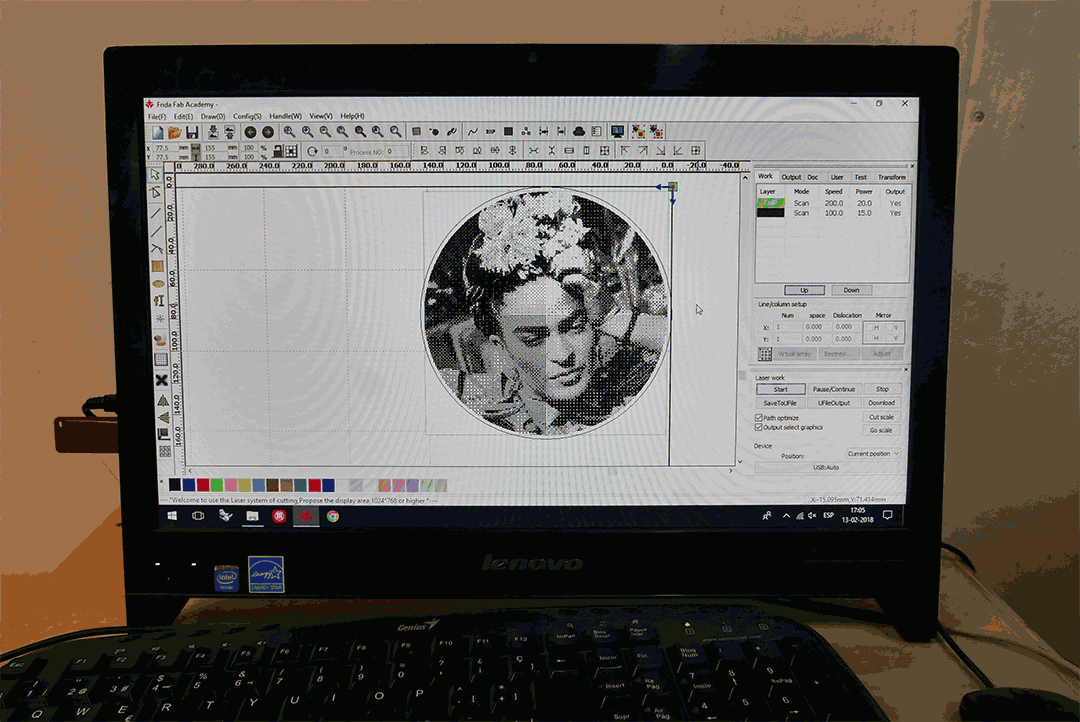This screenshot has height=722, width=1080.
Task: Open the Config(S) menu
Action: (247, 116)
